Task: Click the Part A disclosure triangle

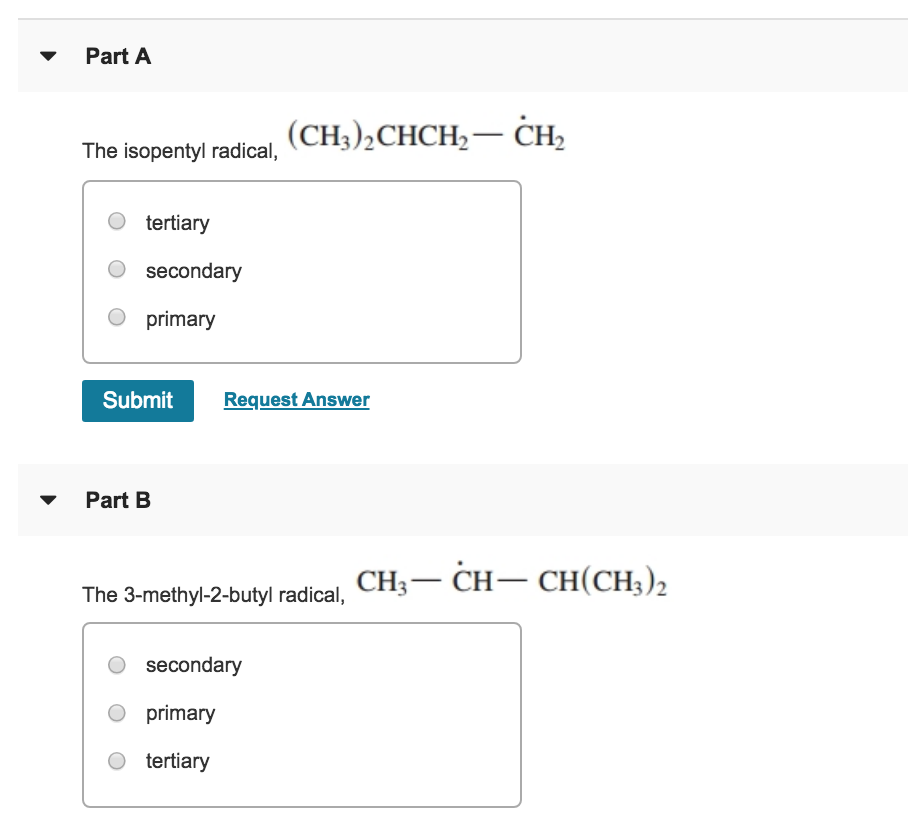Action: pyautogui.click(x=47, y=57)
